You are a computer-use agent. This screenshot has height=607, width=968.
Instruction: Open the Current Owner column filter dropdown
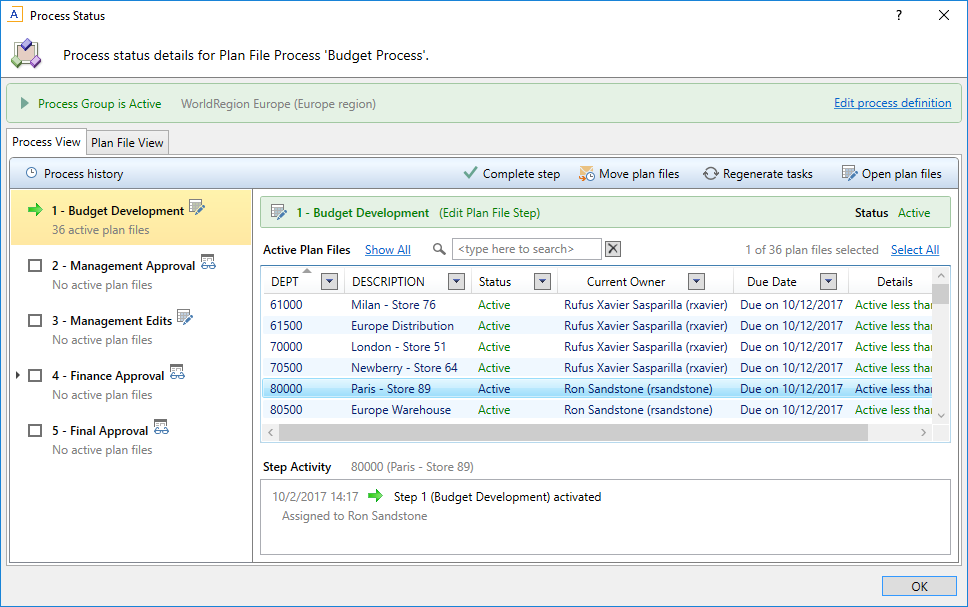696,282
